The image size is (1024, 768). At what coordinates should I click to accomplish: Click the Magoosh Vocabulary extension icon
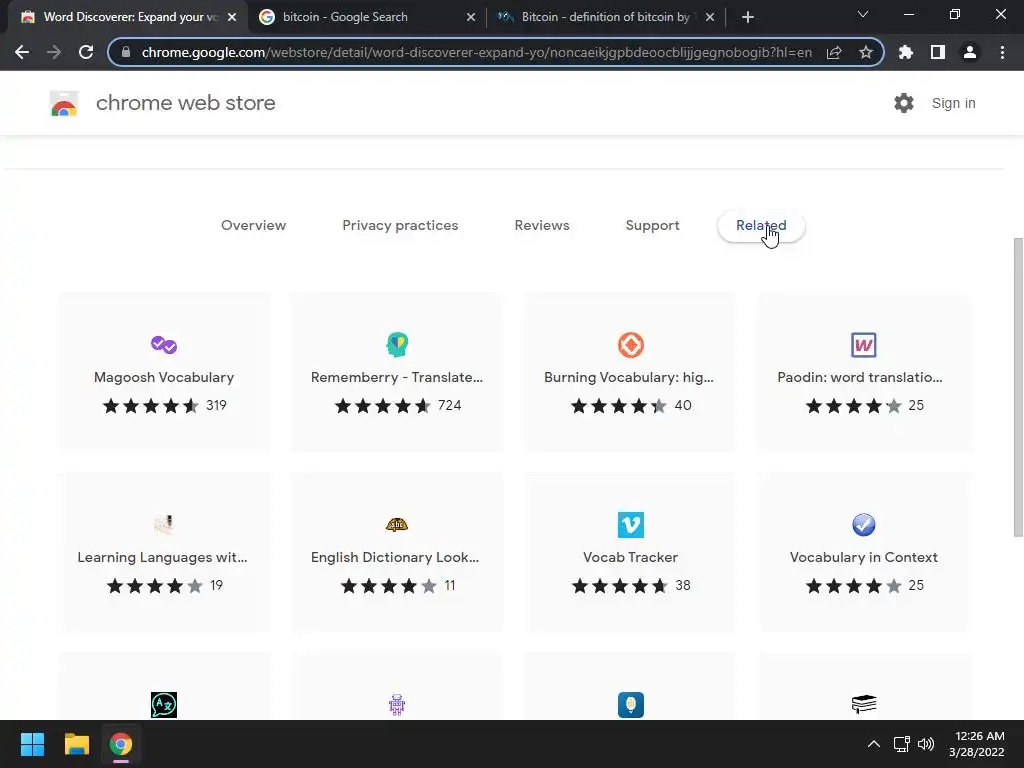coord(163,344)
